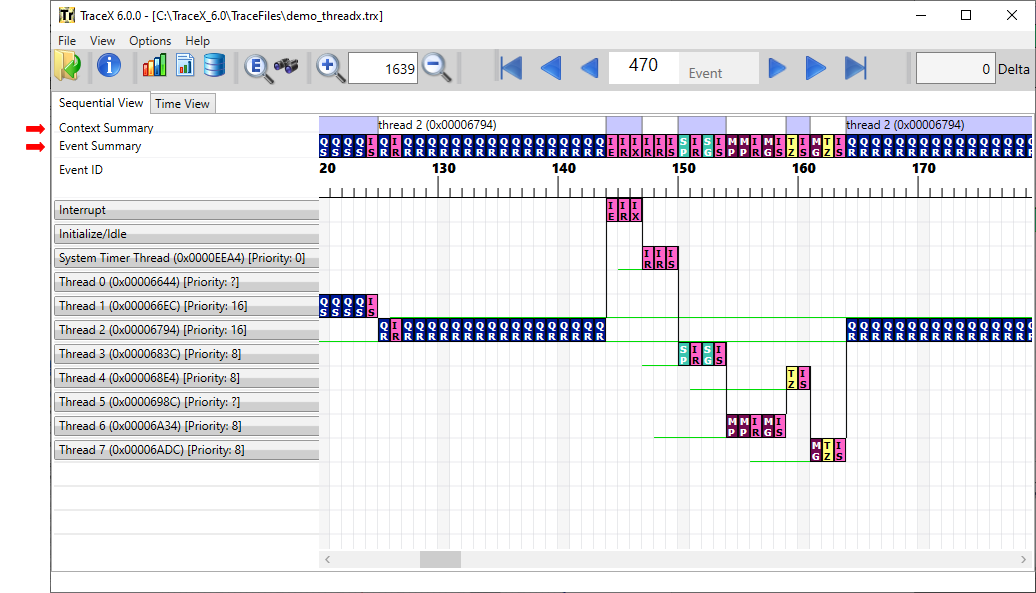Open the View menu
1036x593 pixels.
[102, 41]
